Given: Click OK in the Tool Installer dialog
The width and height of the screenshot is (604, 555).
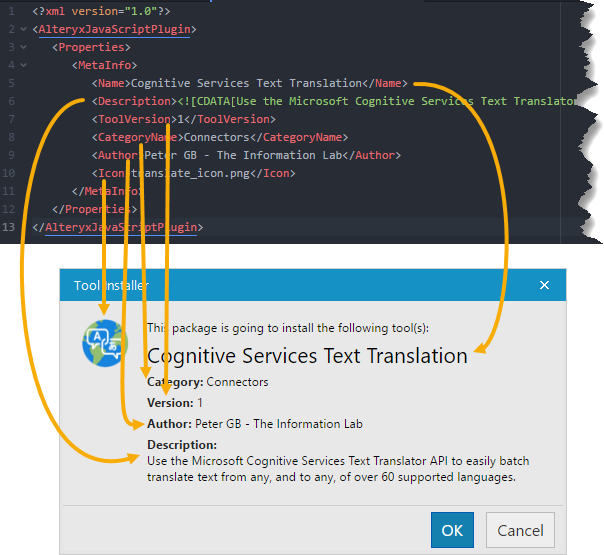Looking at the screenshot, I should tap(452, 530).
